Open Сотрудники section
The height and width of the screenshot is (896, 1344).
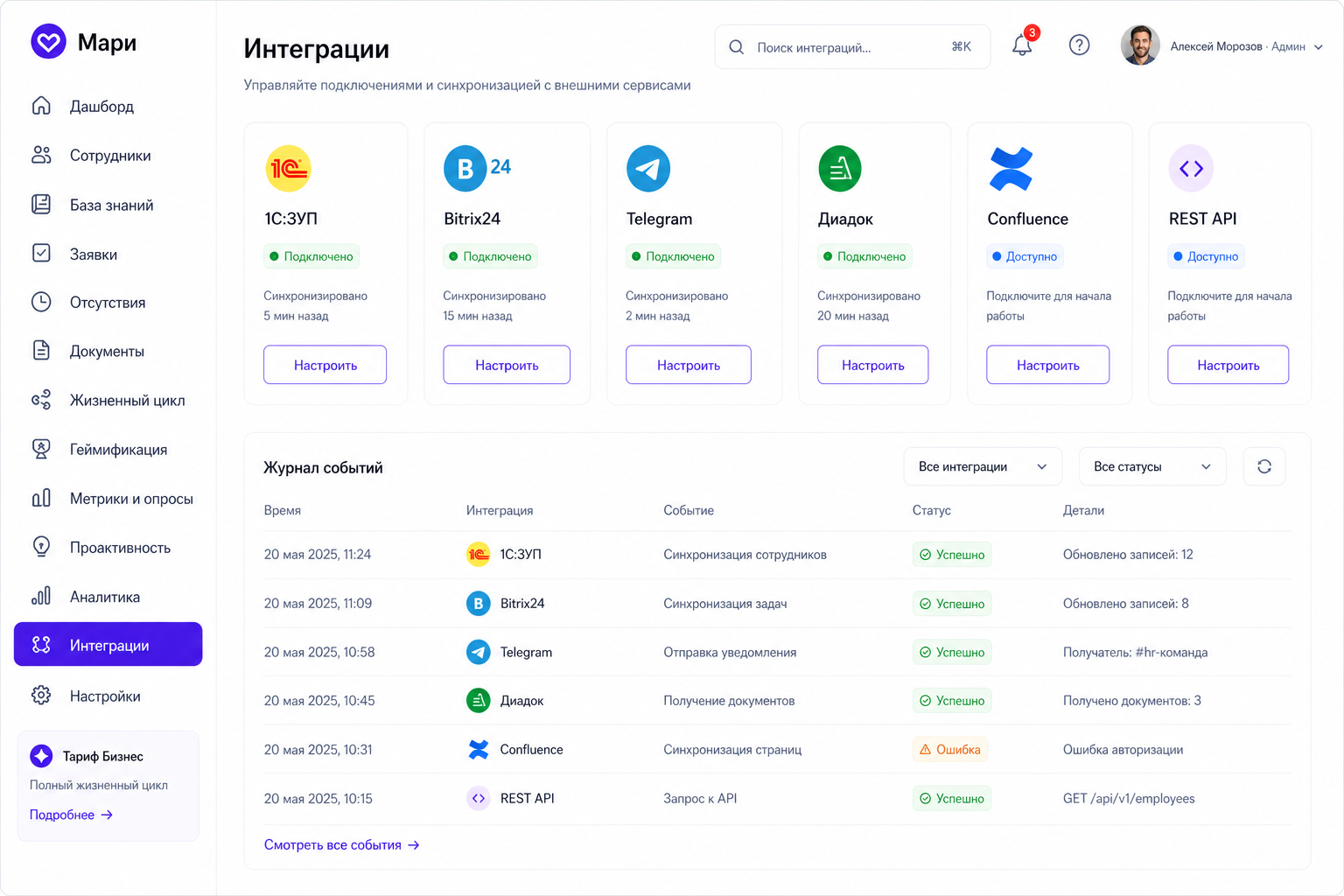pos(108,155)
